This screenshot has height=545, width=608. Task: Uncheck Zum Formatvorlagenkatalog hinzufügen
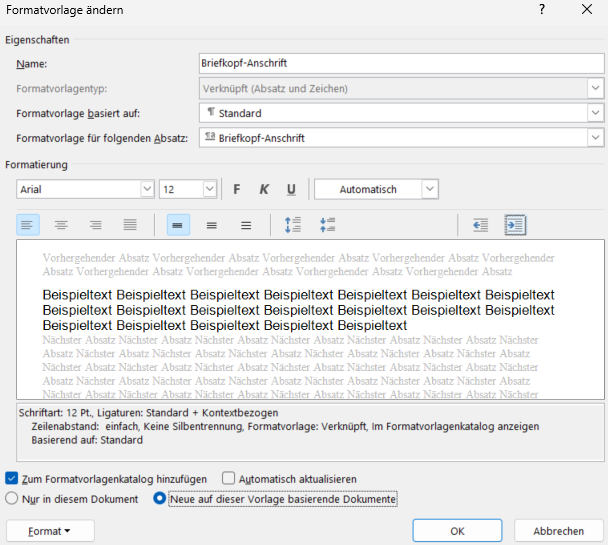click(12, 479)
